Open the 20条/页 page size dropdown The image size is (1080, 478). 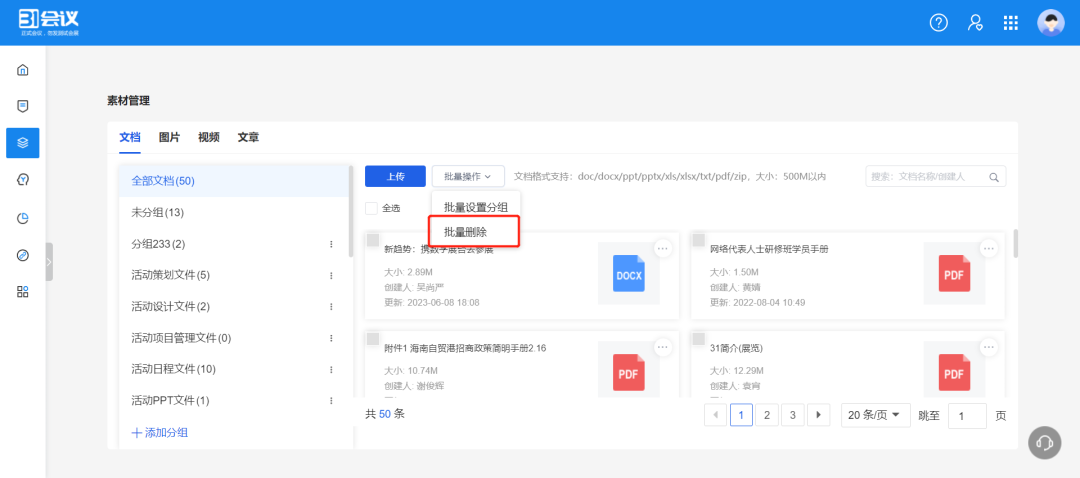875,415
